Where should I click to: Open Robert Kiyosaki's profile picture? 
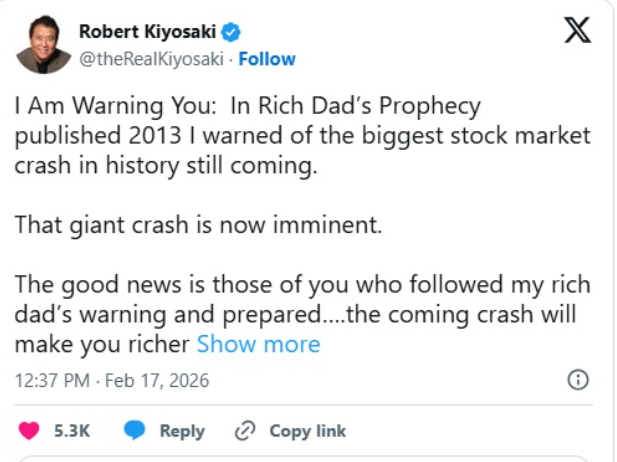coord(43,45)
